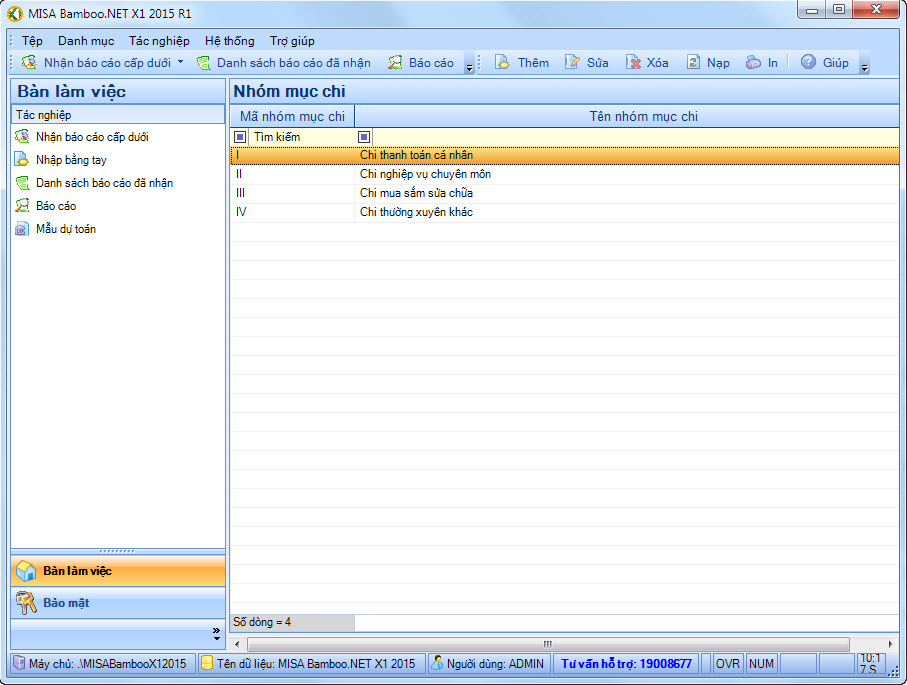Screen dimensions: 907x685
Task: Open the Tác nghiệp menu
Action: pyautogui.click(x=159, y=40)
